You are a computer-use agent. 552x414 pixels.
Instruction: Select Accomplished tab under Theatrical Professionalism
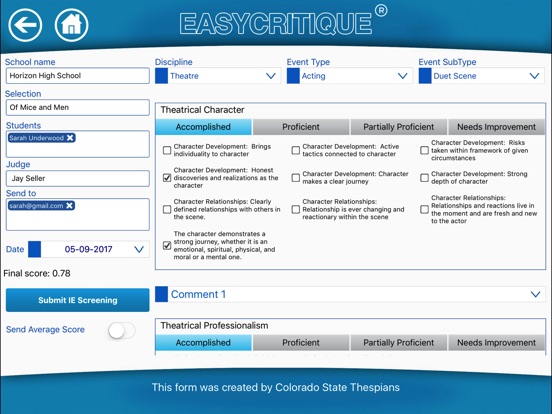203,343
